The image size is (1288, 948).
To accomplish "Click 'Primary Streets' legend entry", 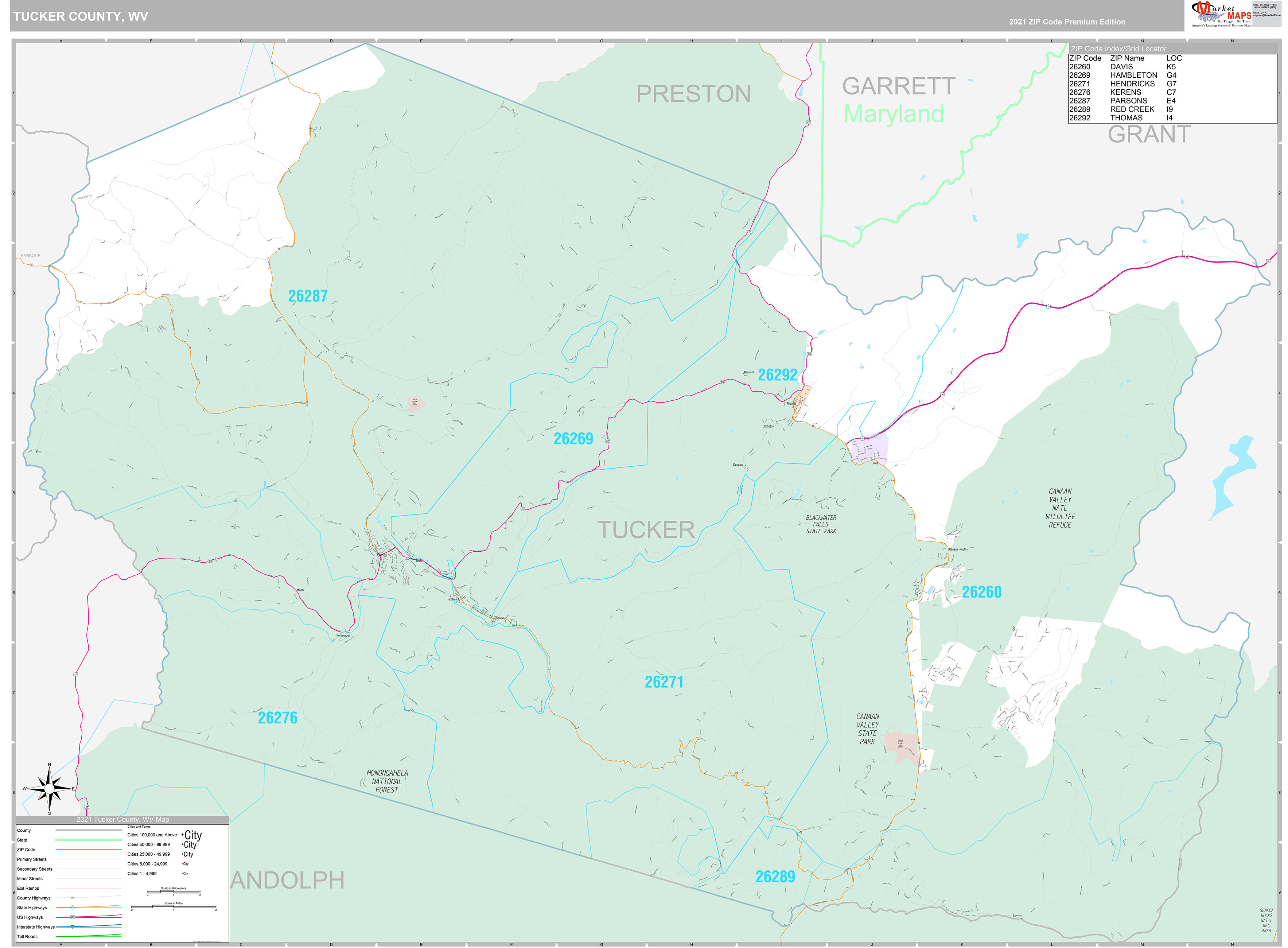I will click(32, 860).
